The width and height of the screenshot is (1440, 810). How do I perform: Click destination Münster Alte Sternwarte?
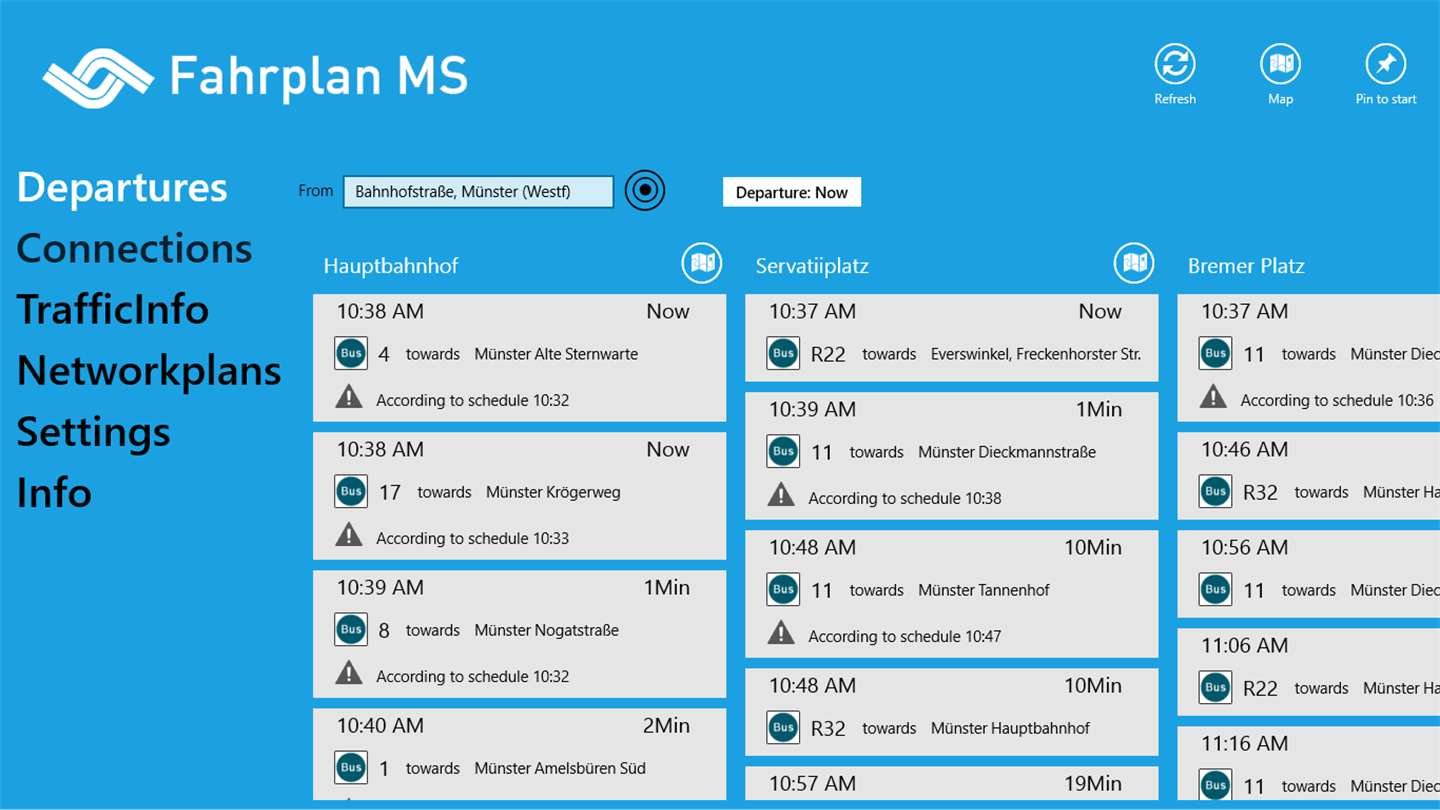[556, 354]
